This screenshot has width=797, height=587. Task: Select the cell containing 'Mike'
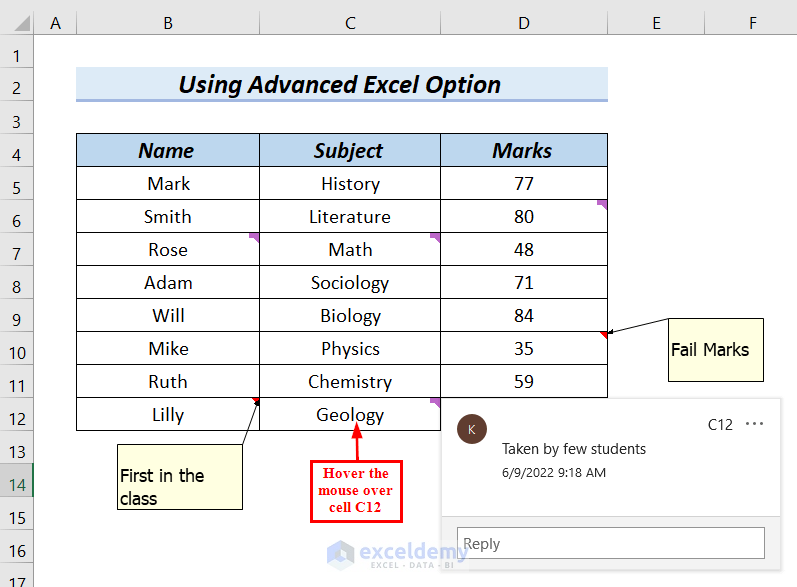tap(168, 349)
